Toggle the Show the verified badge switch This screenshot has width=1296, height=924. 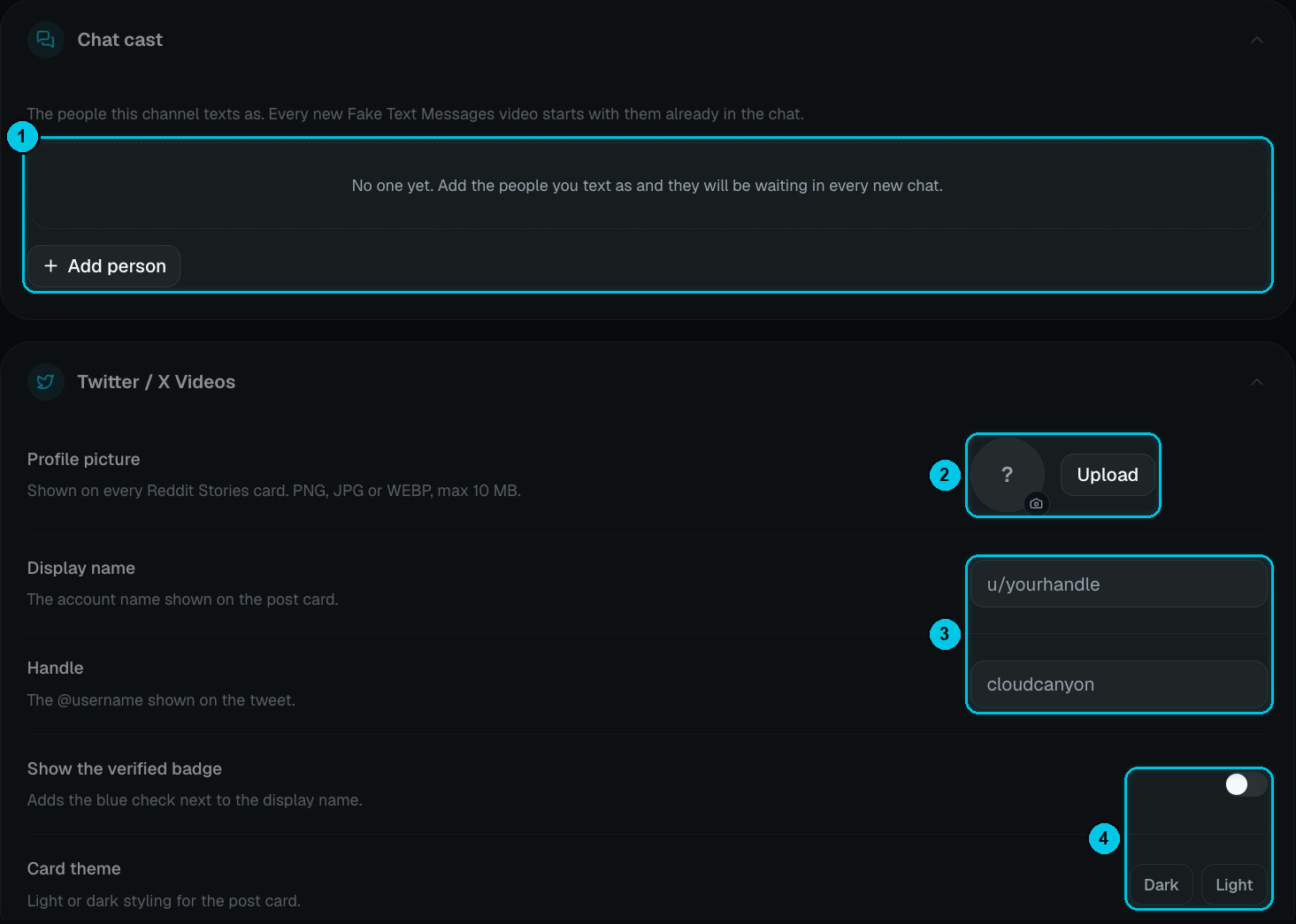click(1246, 784)
